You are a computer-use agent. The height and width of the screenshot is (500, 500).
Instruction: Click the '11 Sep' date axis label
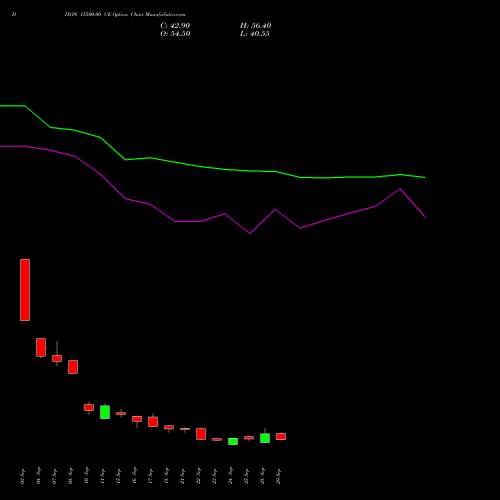[103, 475]
